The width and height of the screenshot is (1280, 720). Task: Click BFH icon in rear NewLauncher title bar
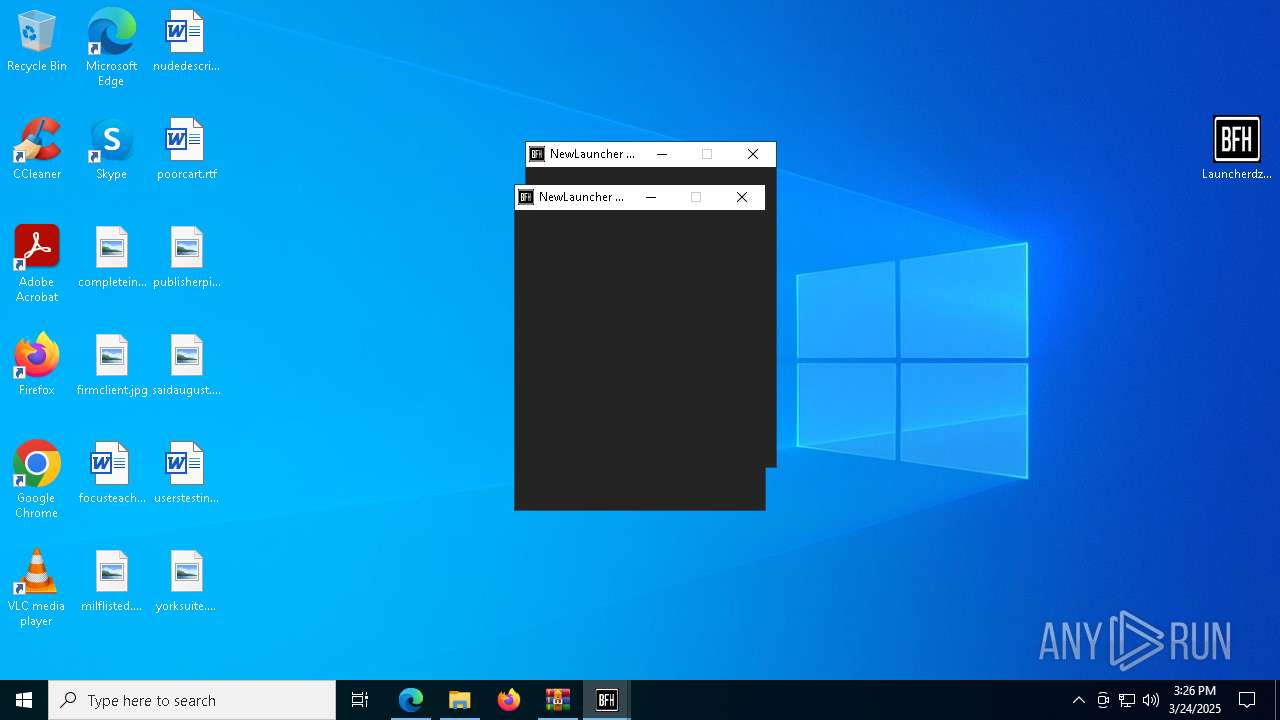537,154
